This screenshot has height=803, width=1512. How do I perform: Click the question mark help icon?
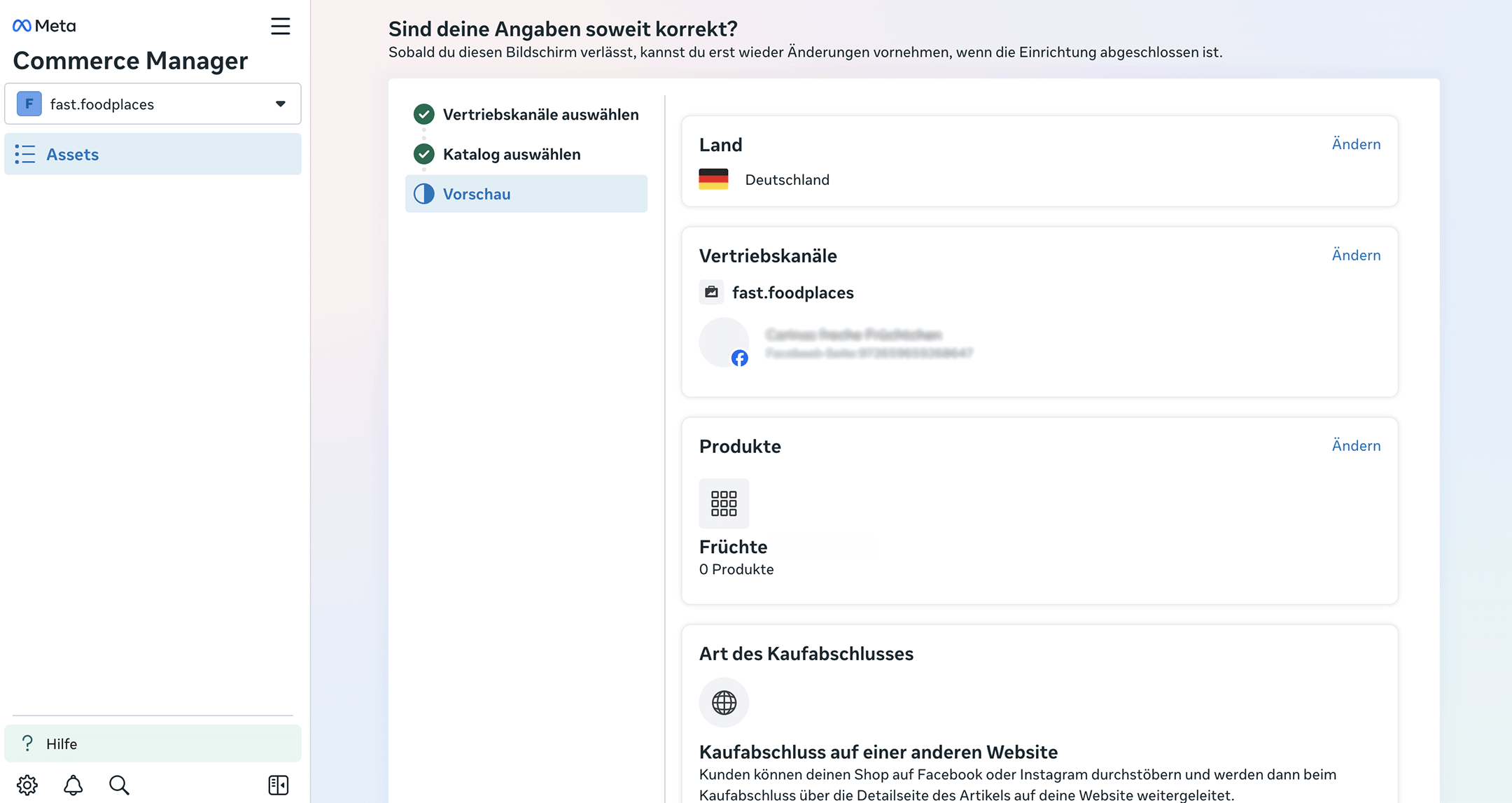27,743
